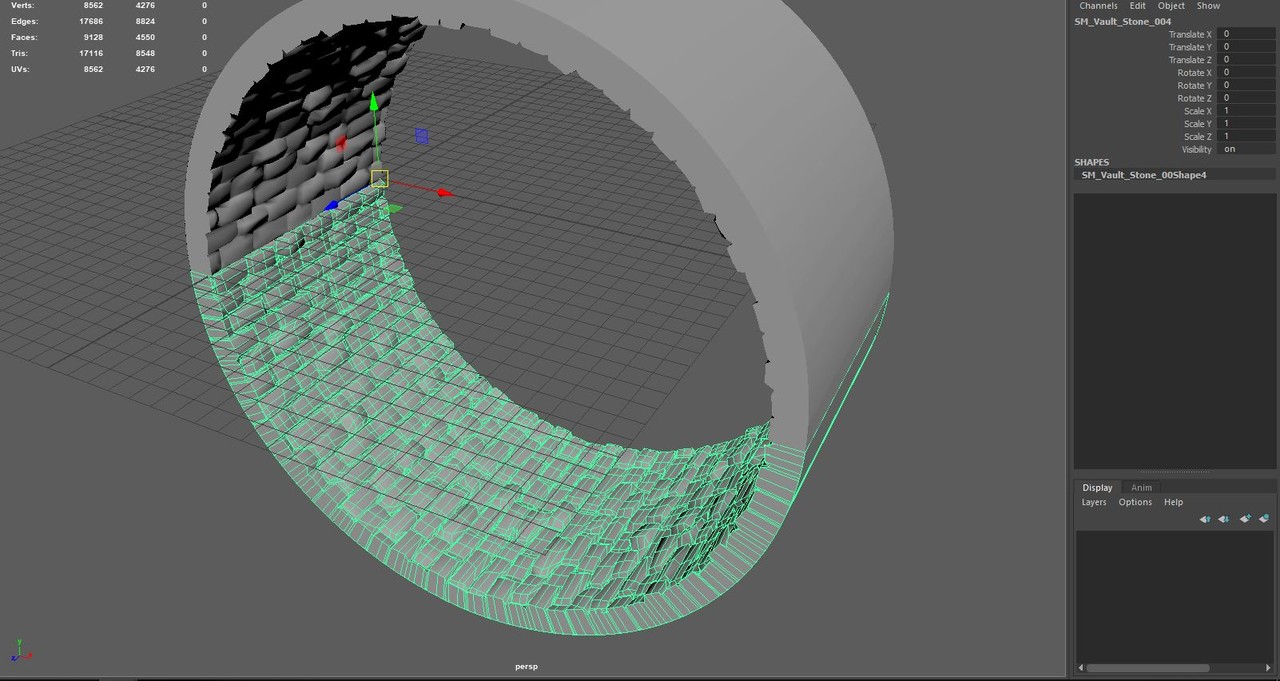Select the Rotate Y channel label
The height and width of the screenshot is (681, 1280).
click(x=1194, y=85)
